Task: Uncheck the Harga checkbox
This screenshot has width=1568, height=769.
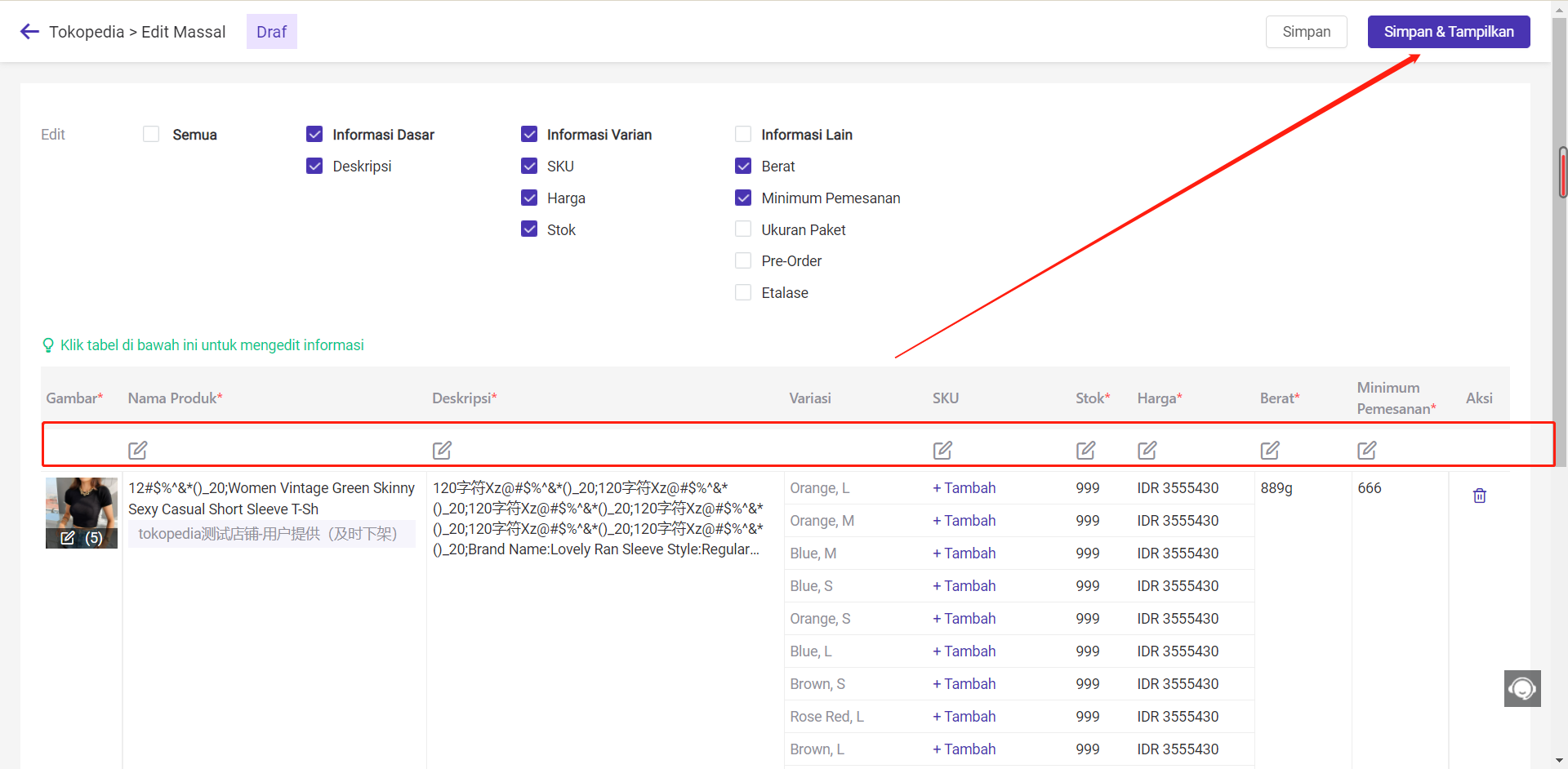Action: click(529, 198)
